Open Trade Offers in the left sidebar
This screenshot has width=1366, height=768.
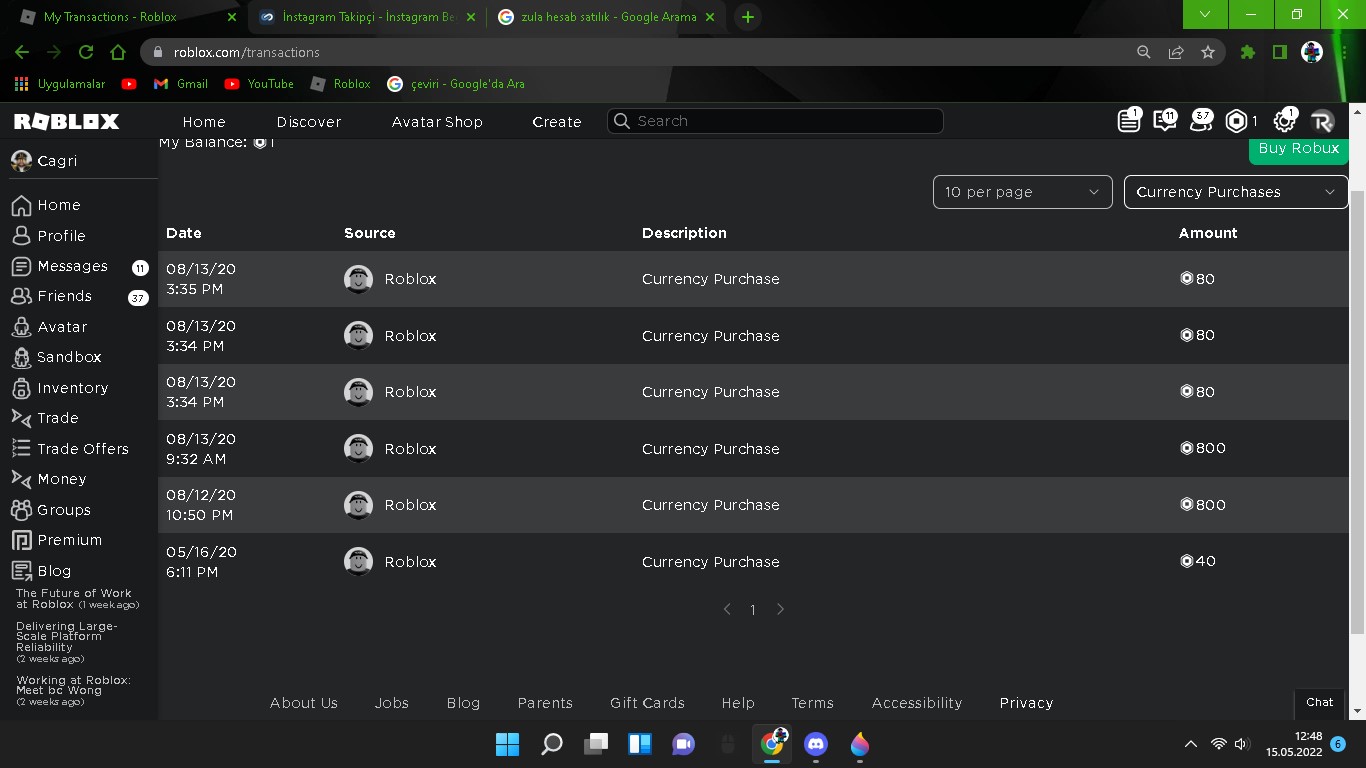pos(70,449)
